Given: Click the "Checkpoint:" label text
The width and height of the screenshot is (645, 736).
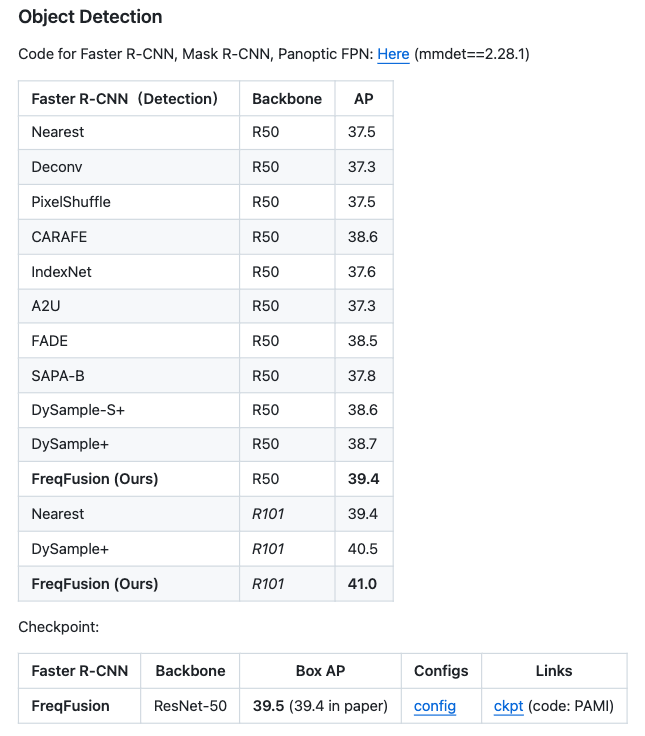Looking at the screenshot, I should (x=58, y=627).
